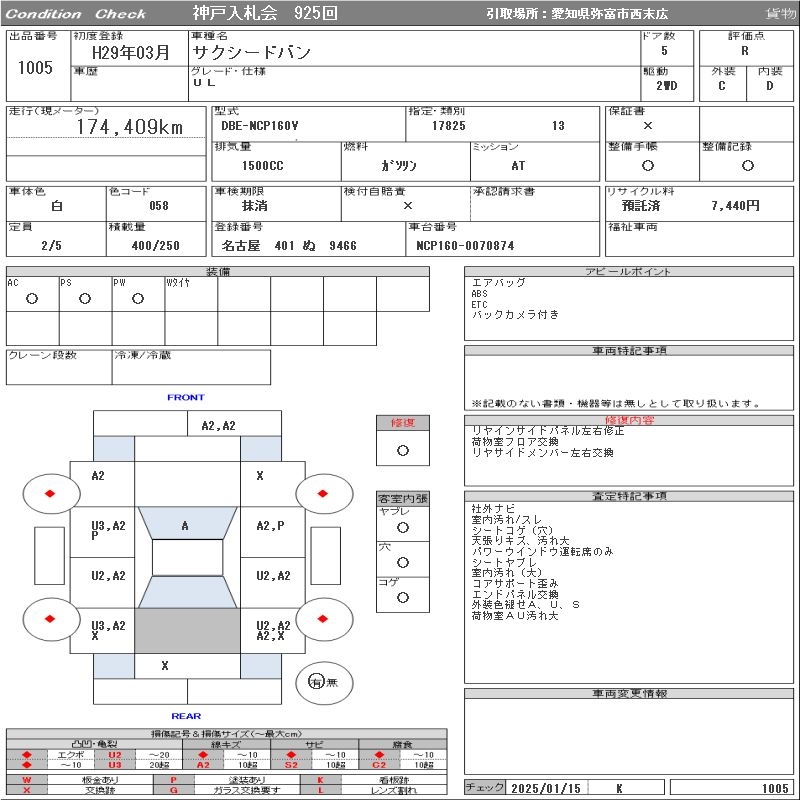
Task: Select the rear bumper panel marked X
Action: (165, 666)
